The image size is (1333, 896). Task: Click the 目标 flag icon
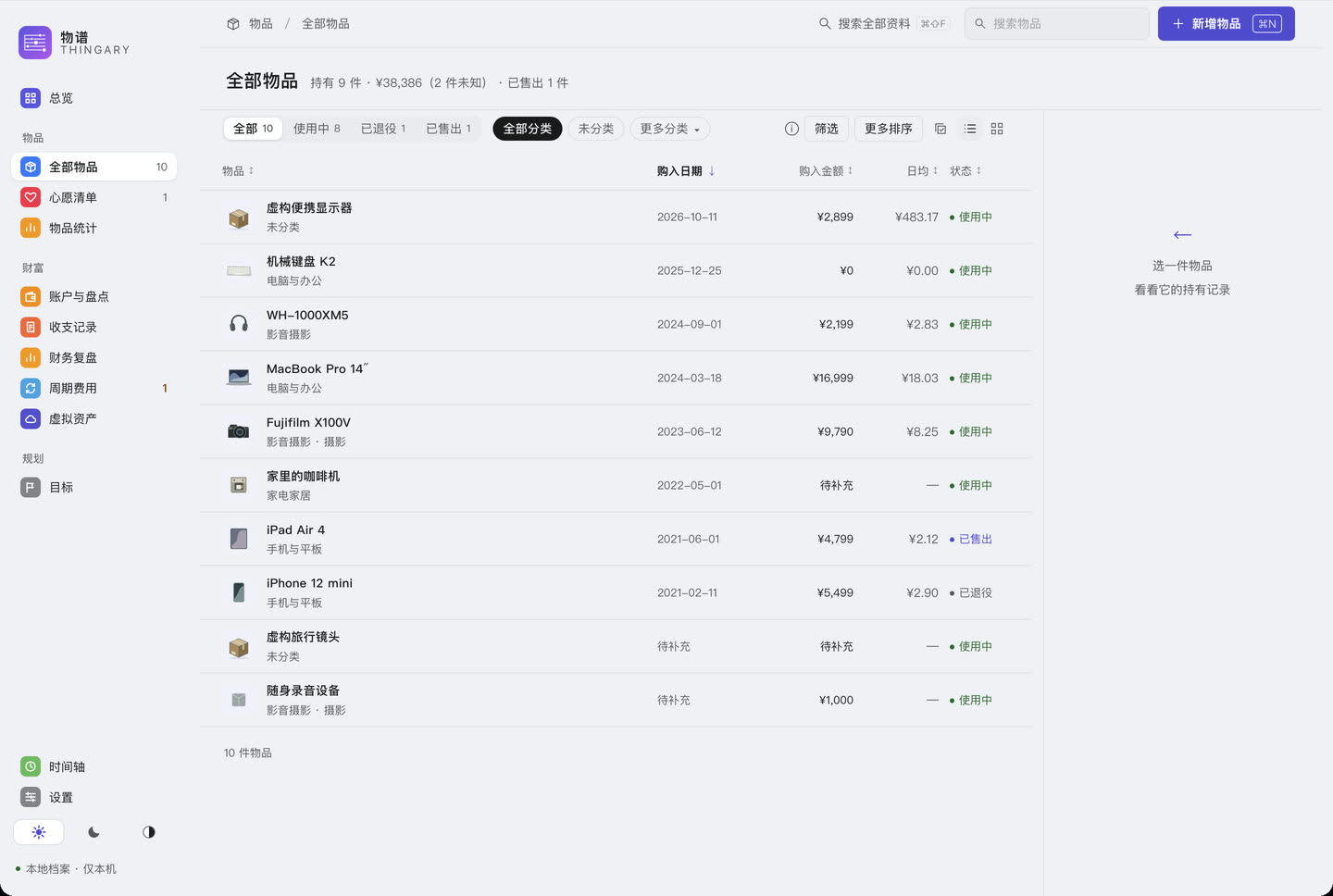coord(31,487)
